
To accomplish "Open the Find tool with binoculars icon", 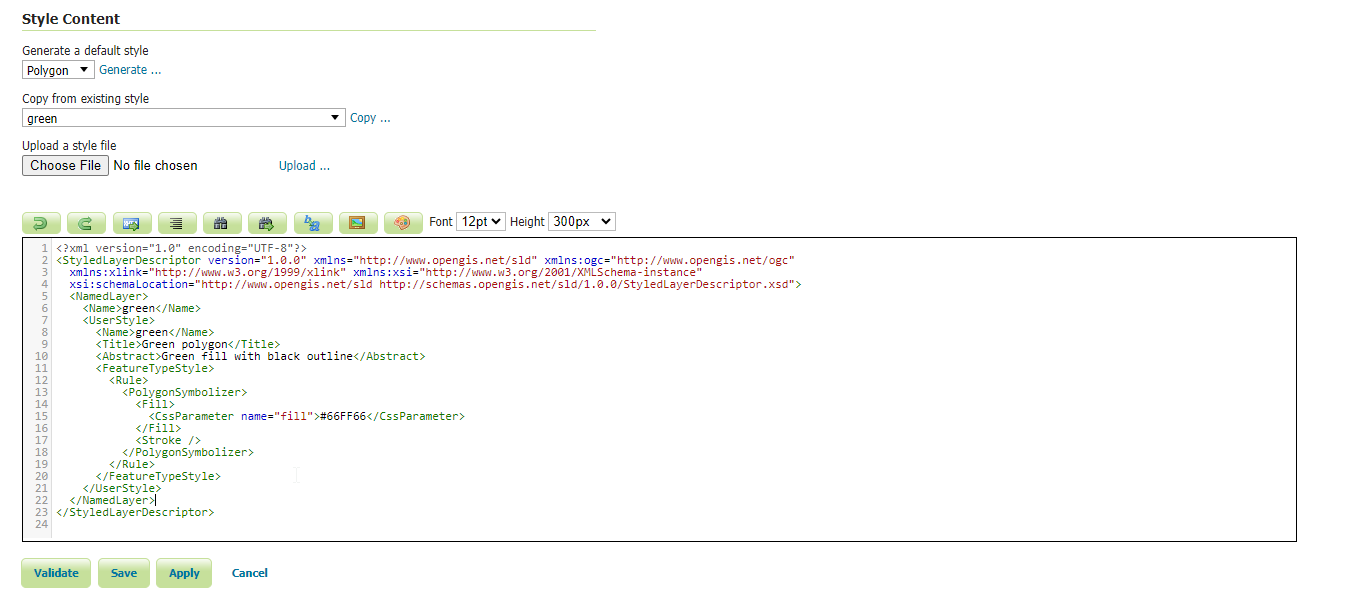I will coord(222,221).
